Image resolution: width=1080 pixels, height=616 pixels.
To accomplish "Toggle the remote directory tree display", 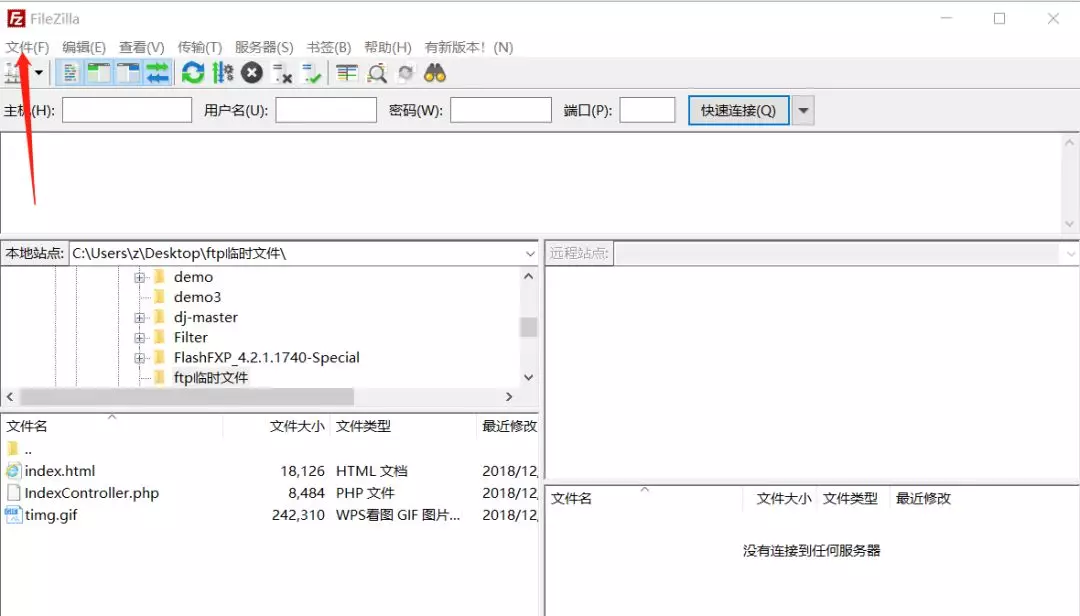I will point(128,73).
